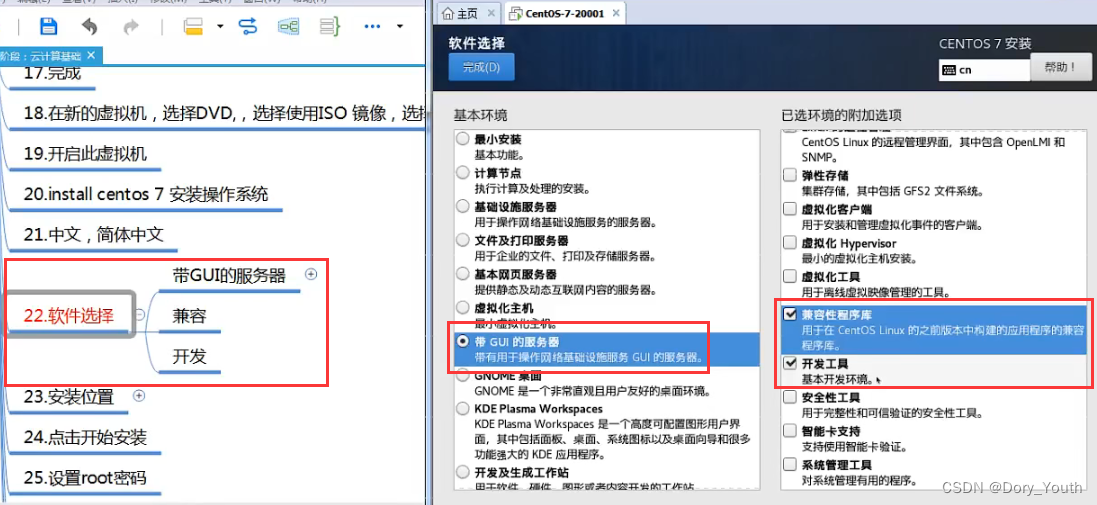Select the 云计算基础 document tab
Image resolution: width=1097 pixels, height=505 pixels.
pyautogui.click(x=50, y=55)
